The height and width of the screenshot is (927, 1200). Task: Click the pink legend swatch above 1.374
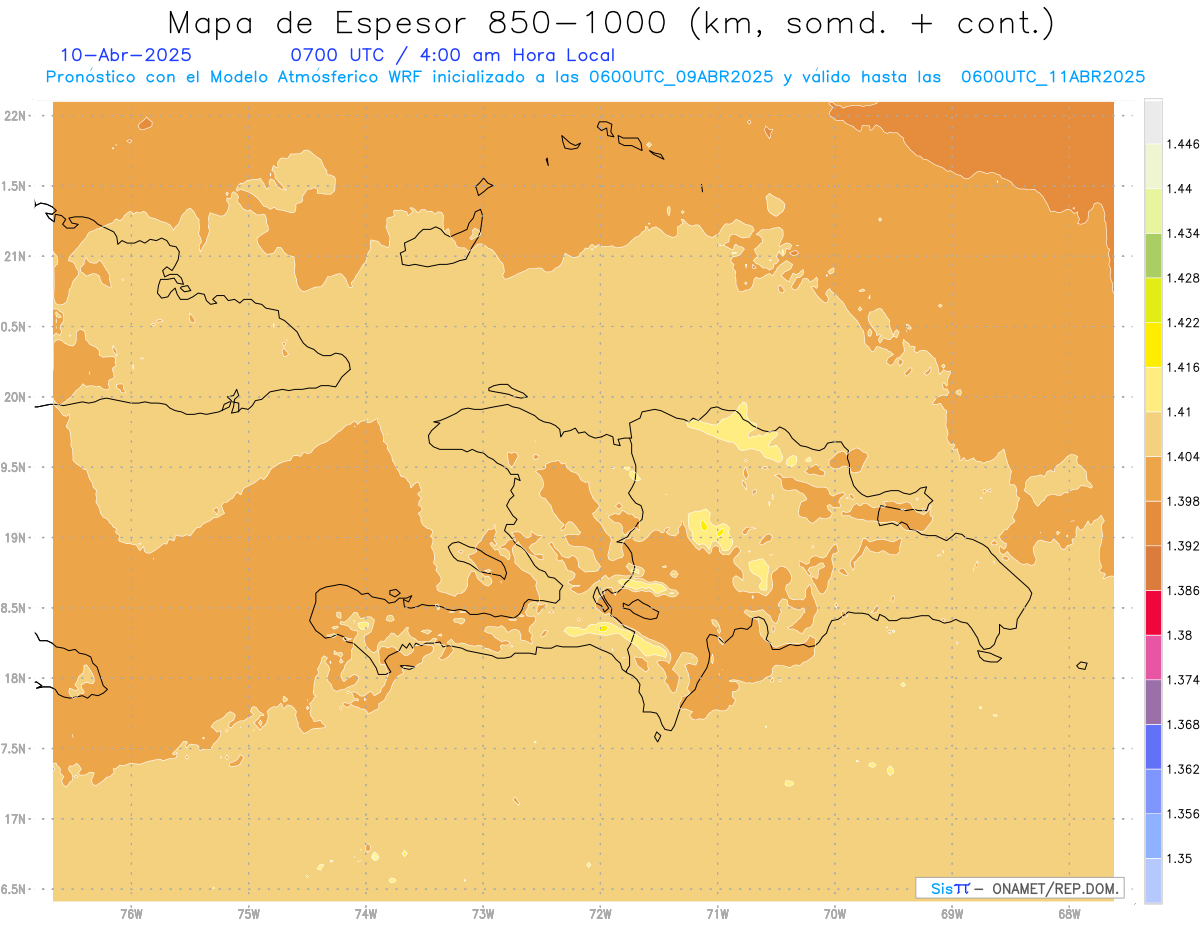coord(1153,656)
